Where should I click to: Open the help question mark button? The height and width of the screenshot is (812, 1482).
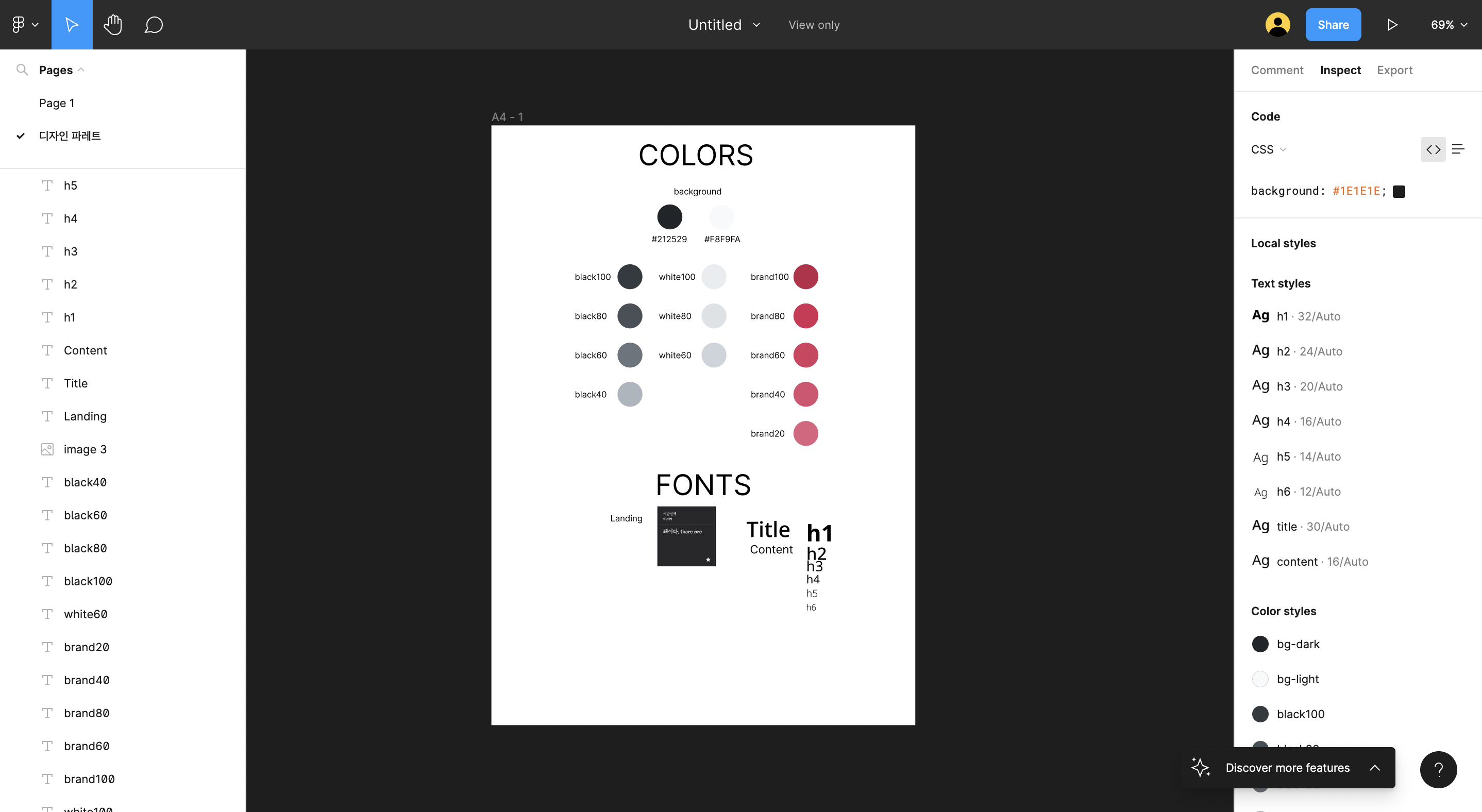(1438, 769)
